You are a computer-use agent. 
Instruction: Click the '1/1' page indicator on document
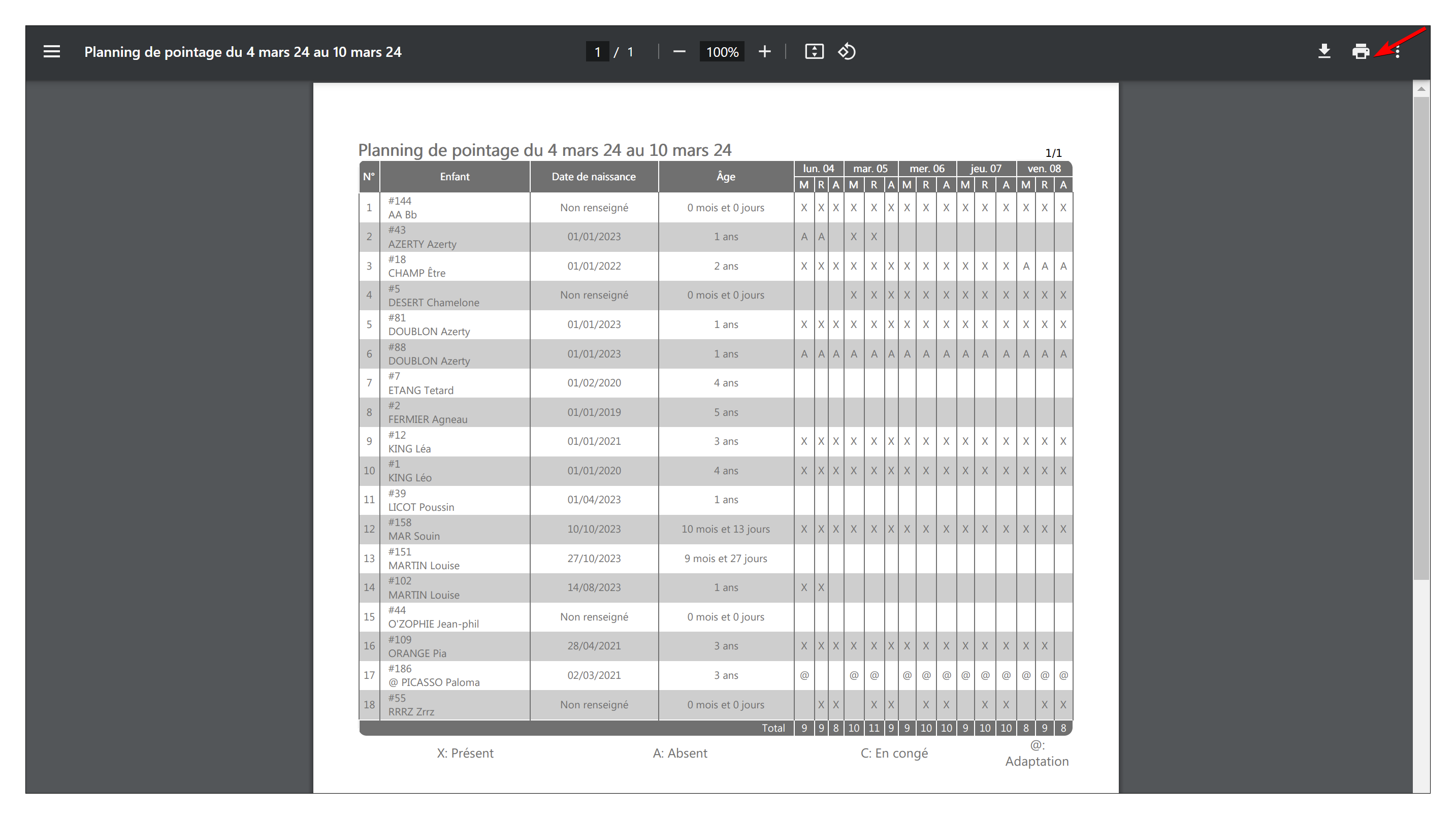(x=1053, y=153)
